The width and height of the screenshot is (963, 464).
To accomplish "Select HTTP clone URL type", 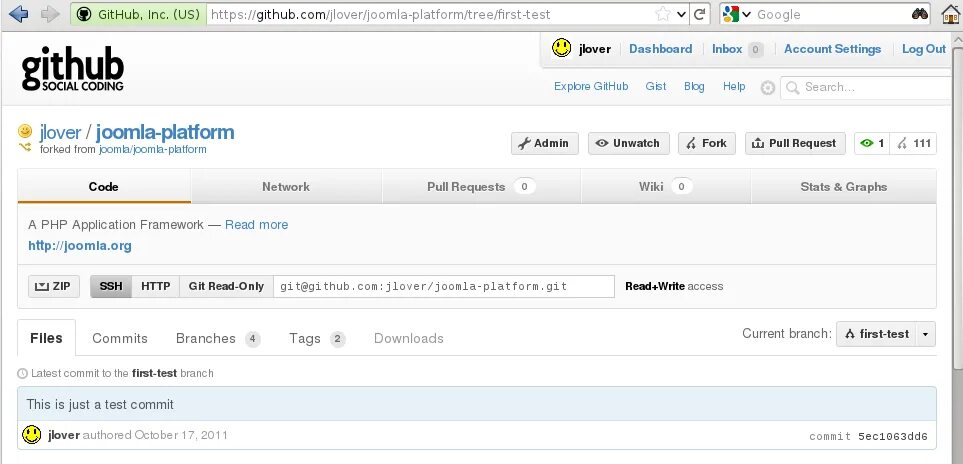I will point(156,287).
